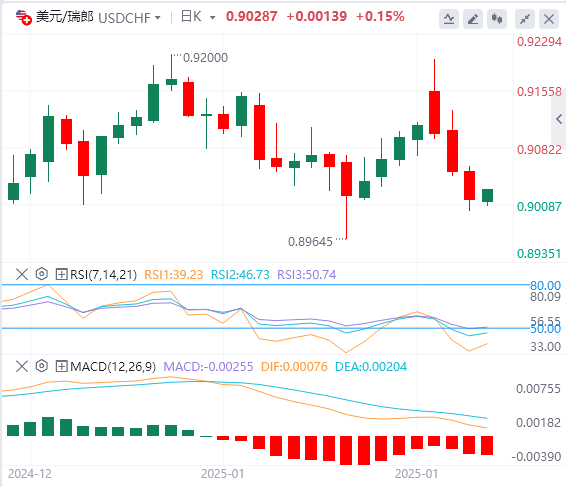Expand the RSI panel with plus icon
Viewport: 566px width, 487px height.
[x=61, y=274]
